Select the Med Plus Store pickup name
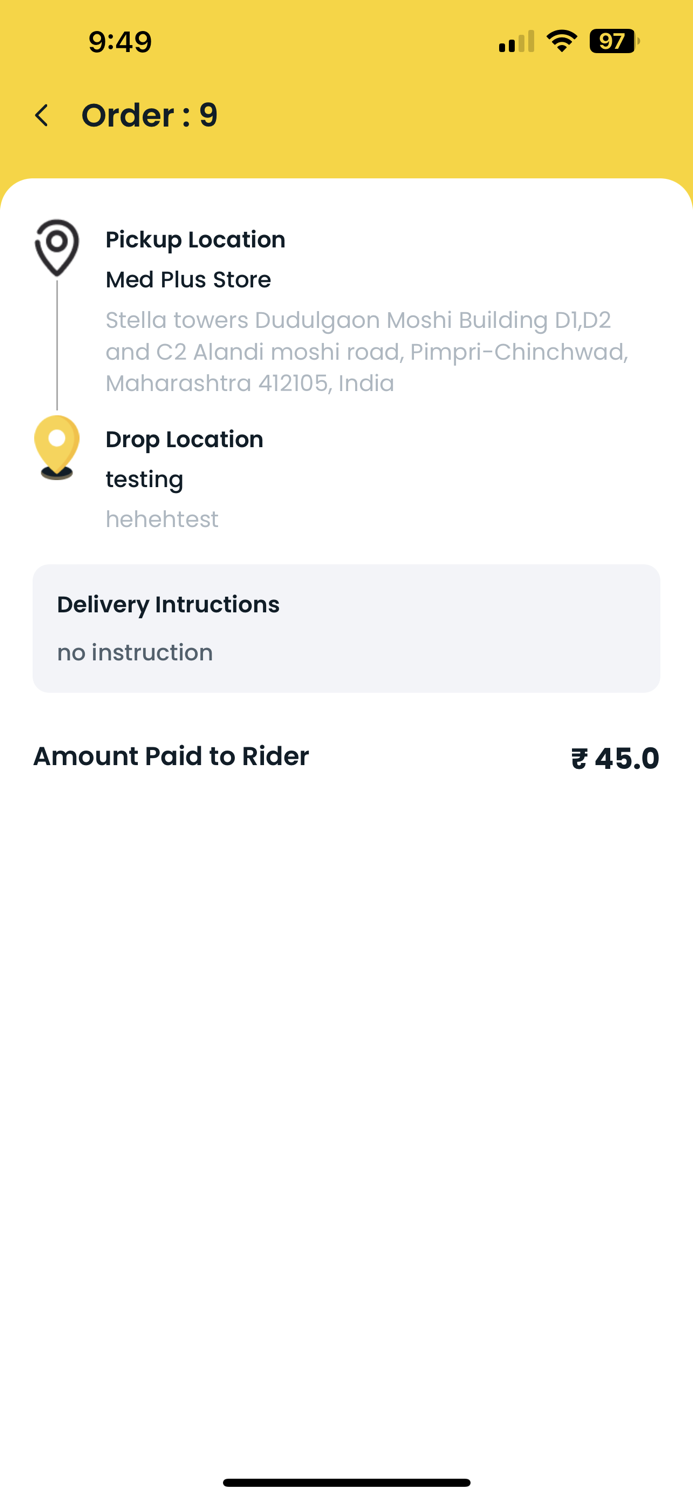 (x=188, y=280)
